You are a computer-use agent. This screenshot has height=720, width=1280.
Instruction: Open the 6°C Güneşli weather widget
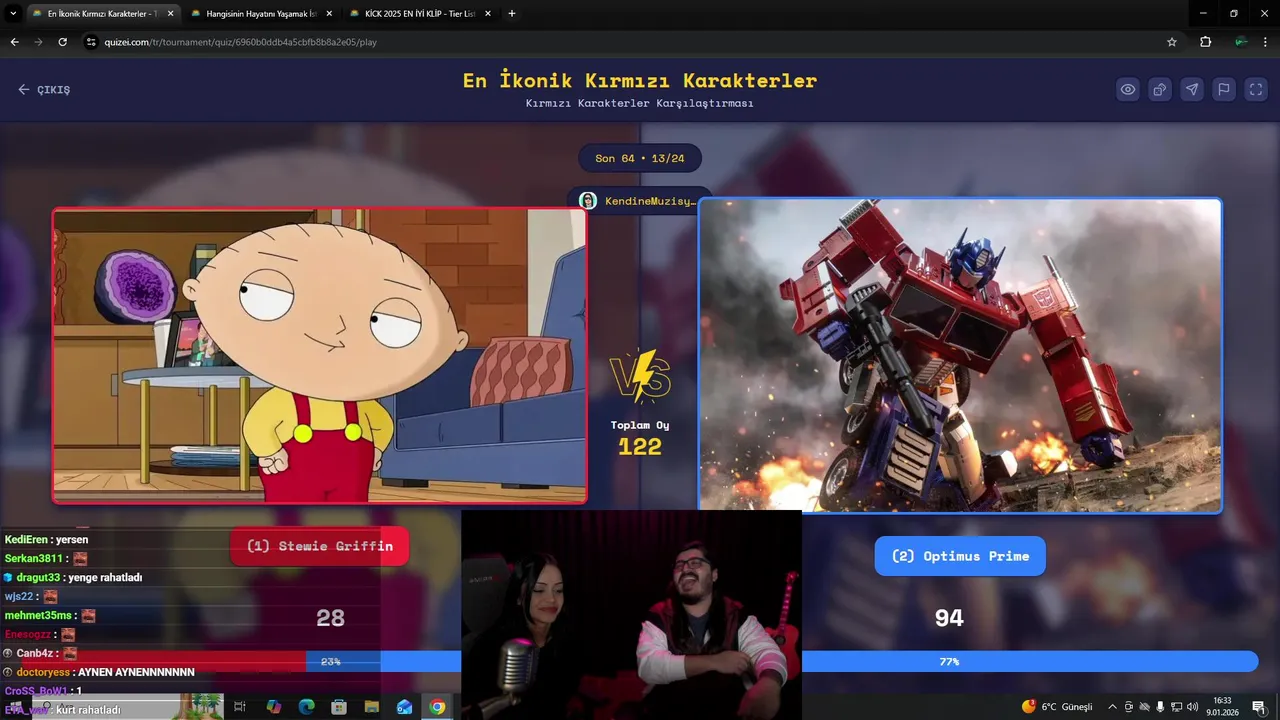pos(1057,707)
